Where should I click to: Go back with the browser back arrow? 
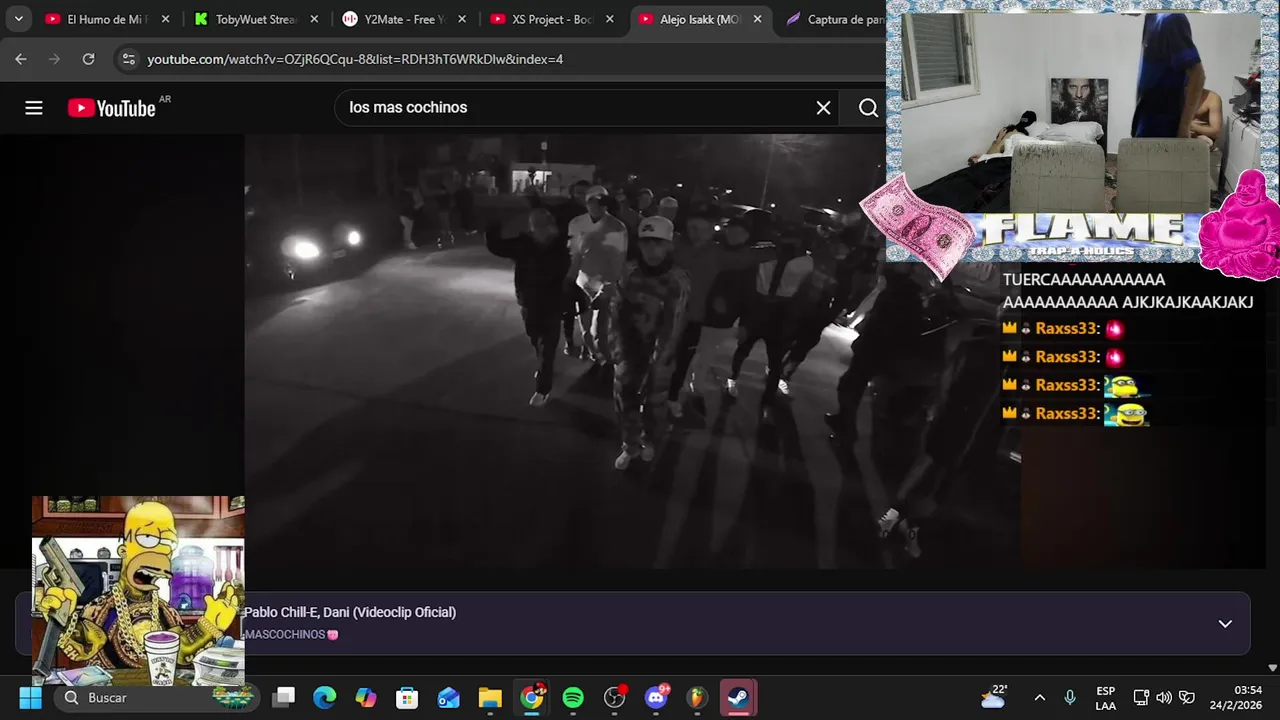click(21, 59)
